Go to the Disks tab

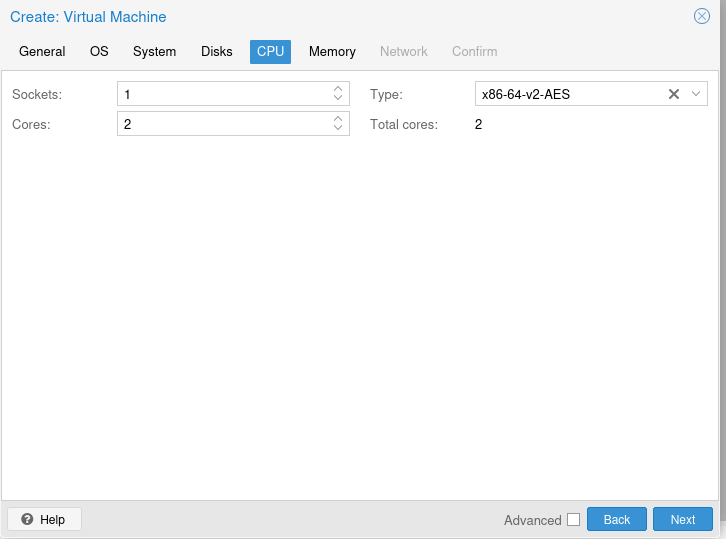[x=216, y=51]
